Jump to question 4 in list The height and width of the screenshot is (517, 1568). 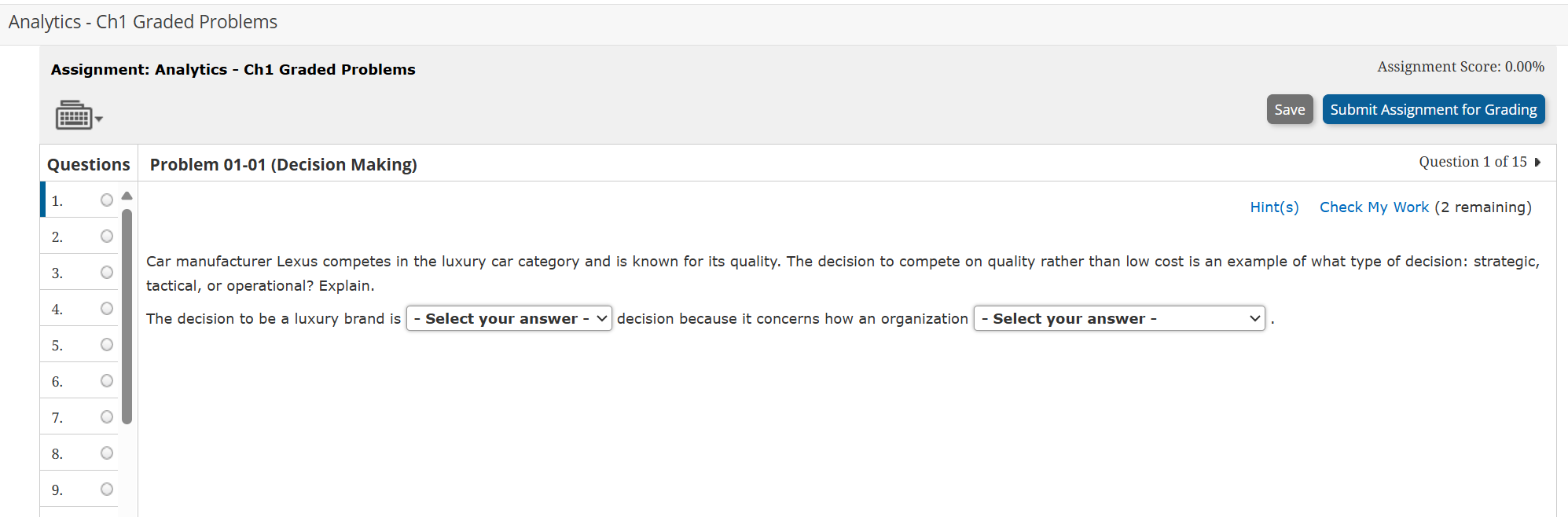pos(57,310)
